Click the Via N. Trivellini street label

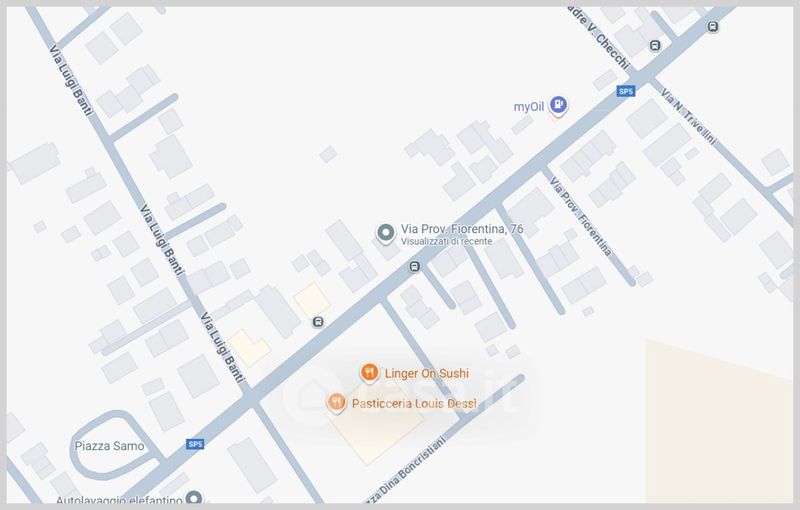[688, 117]
